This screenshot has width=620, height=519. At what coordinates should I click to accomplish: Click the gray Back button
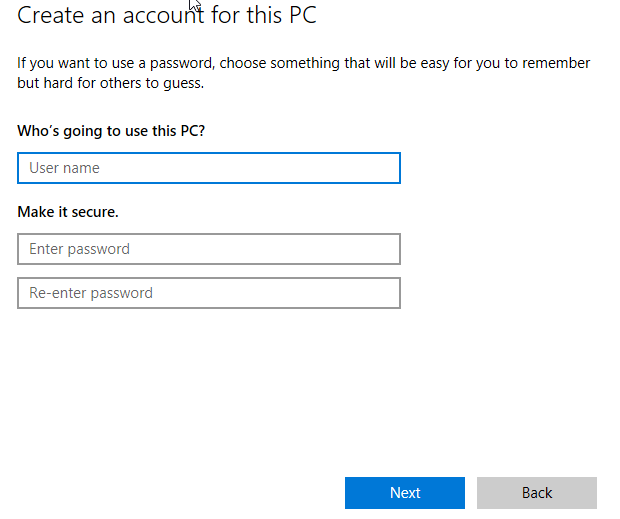[536, 493]
